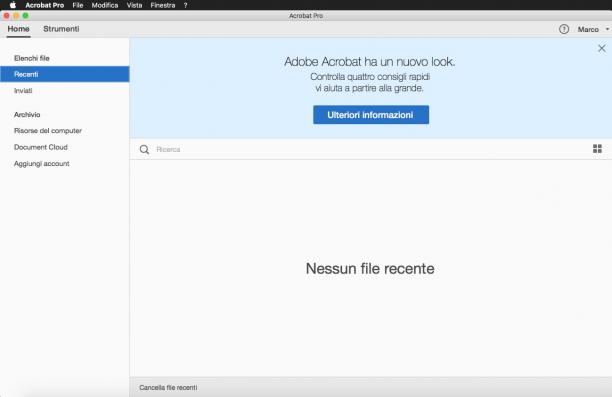Dismiss the new look banner
The width and height of the screenshot is (612, 397).
601,48
